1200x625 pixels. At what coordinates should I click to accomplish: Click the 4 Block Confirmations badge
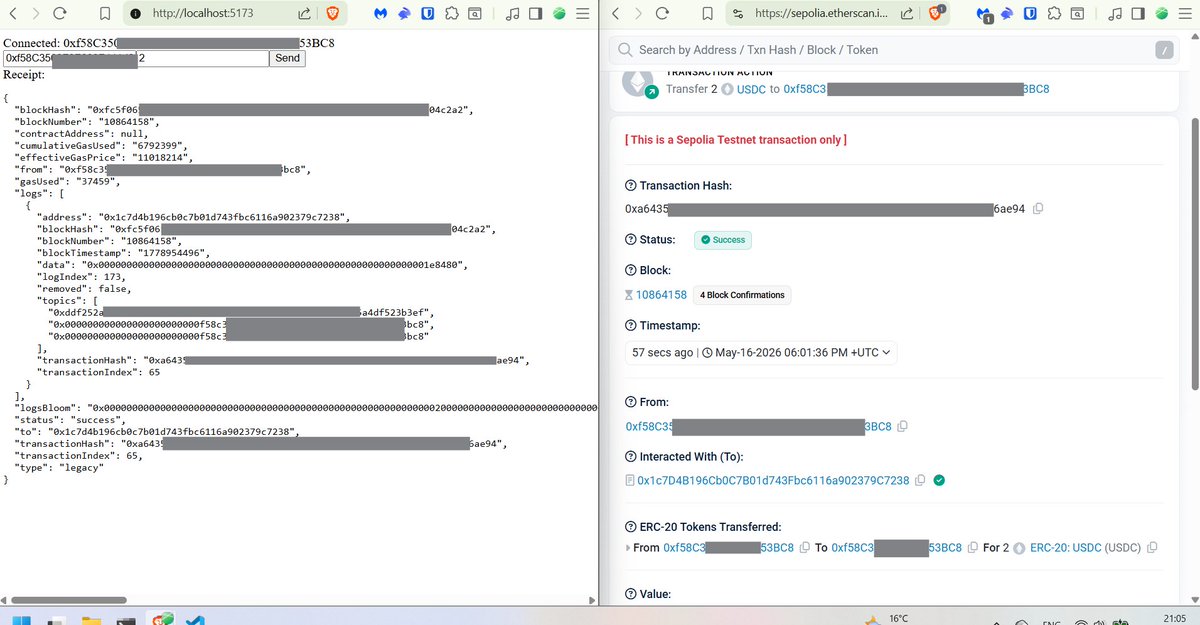(743, 295)
